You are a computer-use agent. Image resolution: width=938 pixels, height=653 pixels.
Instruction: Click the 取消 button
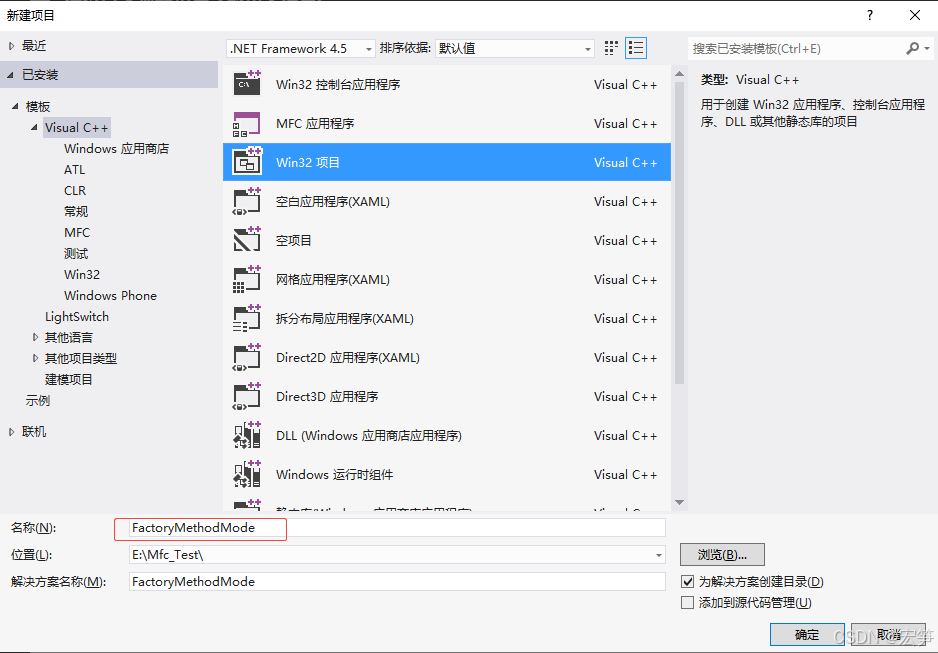coord(888,634)
